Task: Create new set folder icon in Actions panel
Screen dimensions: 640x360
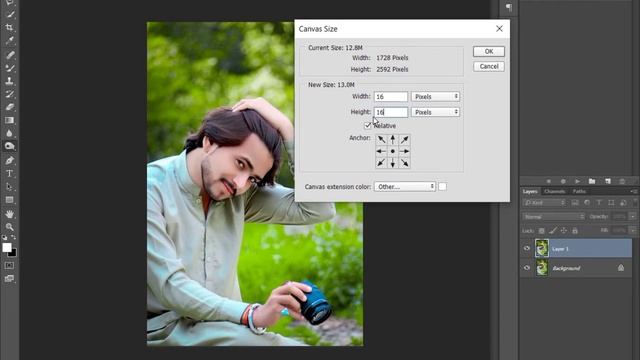Action: pos(592,181)
